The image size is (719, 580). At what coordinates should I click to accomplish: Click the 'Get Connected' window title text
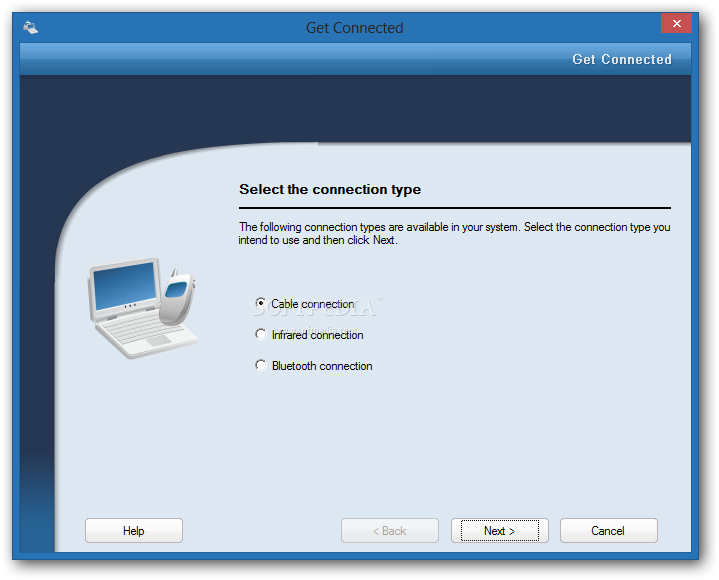click(x=354, y=28)
